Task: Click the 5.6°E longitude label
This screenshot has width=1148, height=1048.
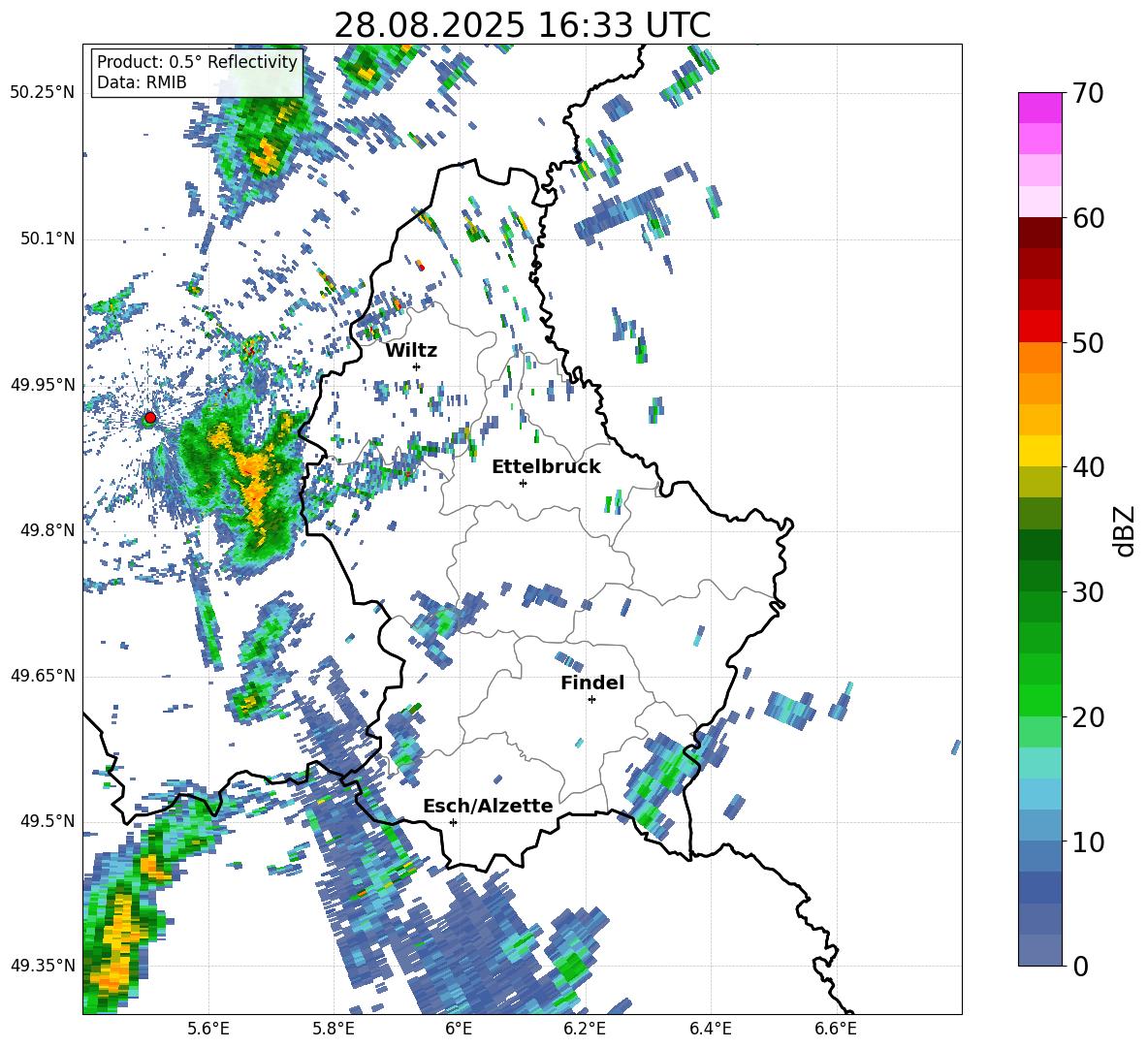Action: 208,1029
